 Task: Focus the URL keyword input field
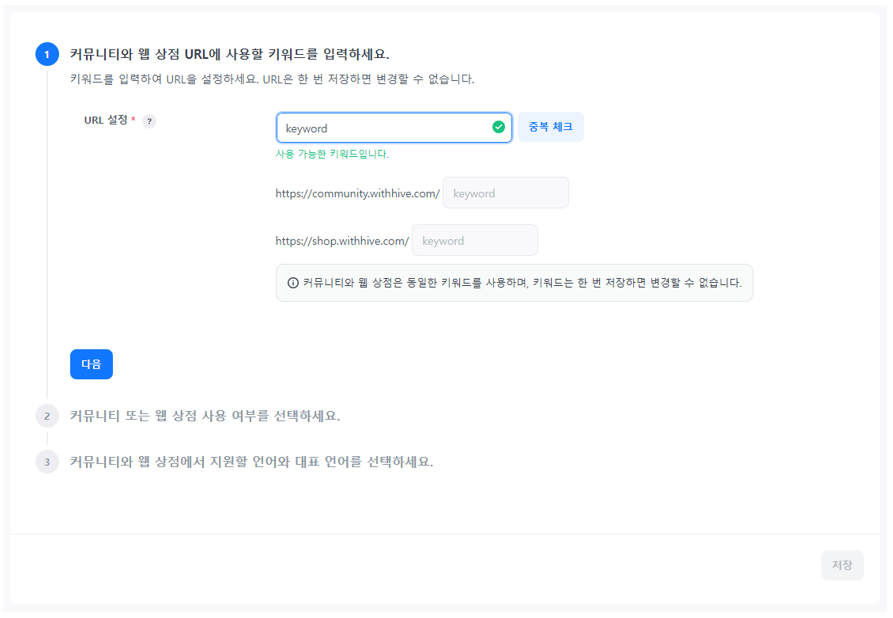[x=385, y=128]
